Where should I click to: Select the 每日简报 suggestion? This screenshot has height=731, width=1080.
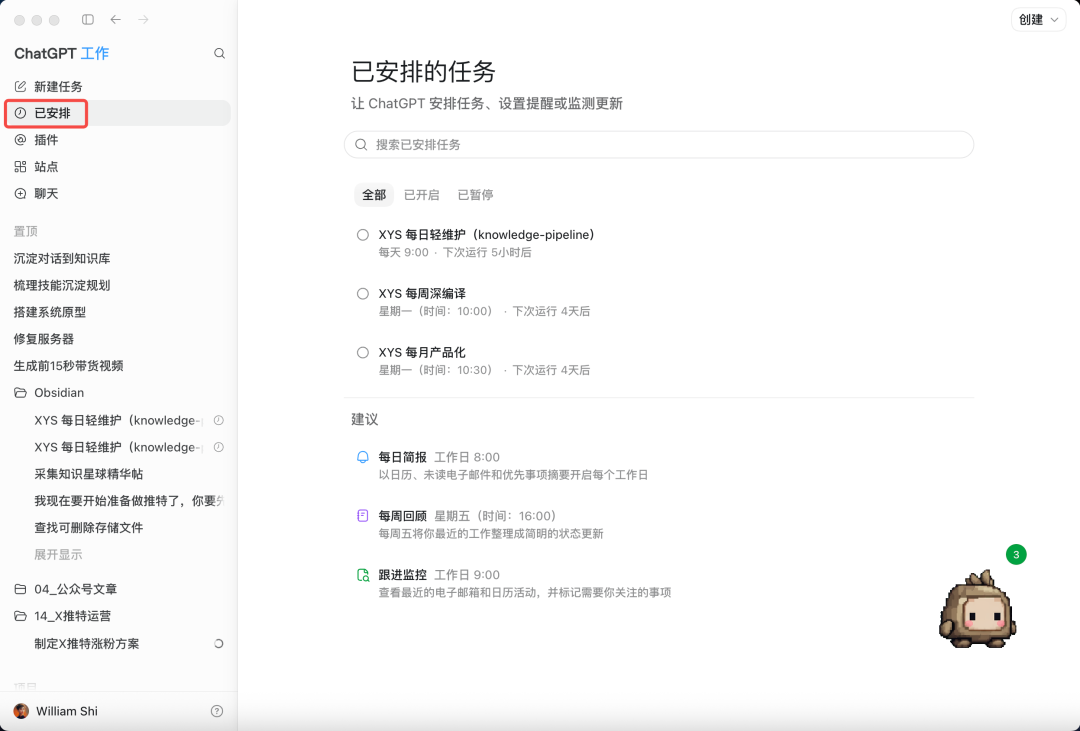pyautogui.click(x=658, y=465)
